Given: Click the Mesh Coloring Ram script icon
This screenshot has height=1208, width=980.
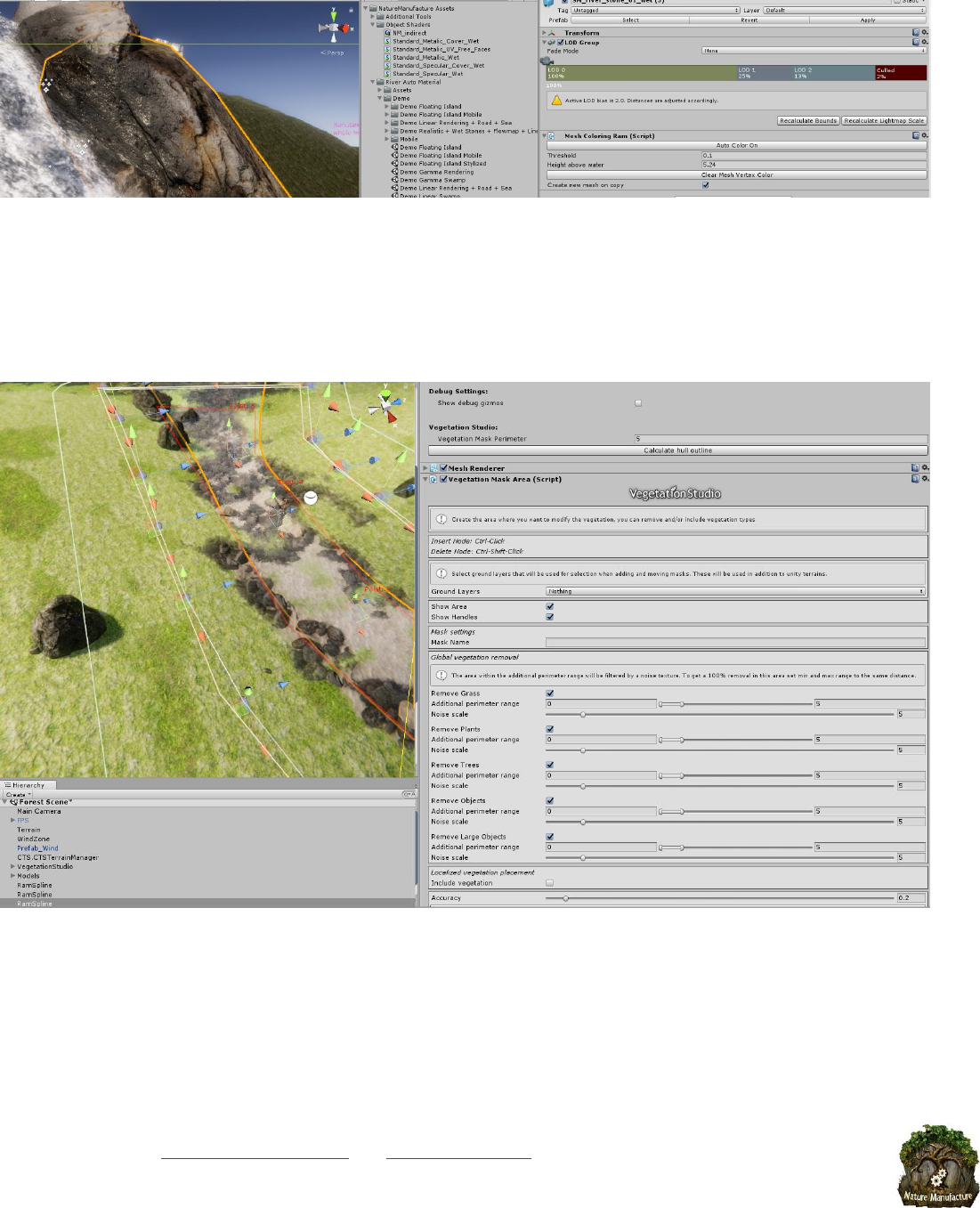Looking at the screenshot, I should pos(553,135).
